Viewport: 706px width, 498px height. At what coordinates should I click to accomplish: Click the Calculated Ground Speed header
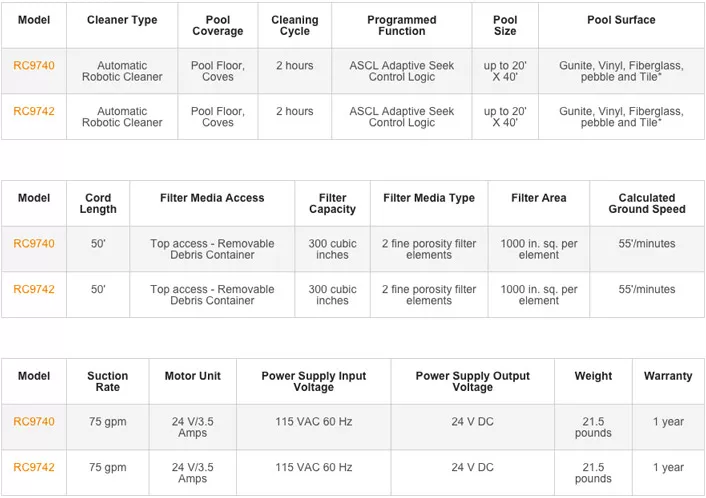point(647,204)
